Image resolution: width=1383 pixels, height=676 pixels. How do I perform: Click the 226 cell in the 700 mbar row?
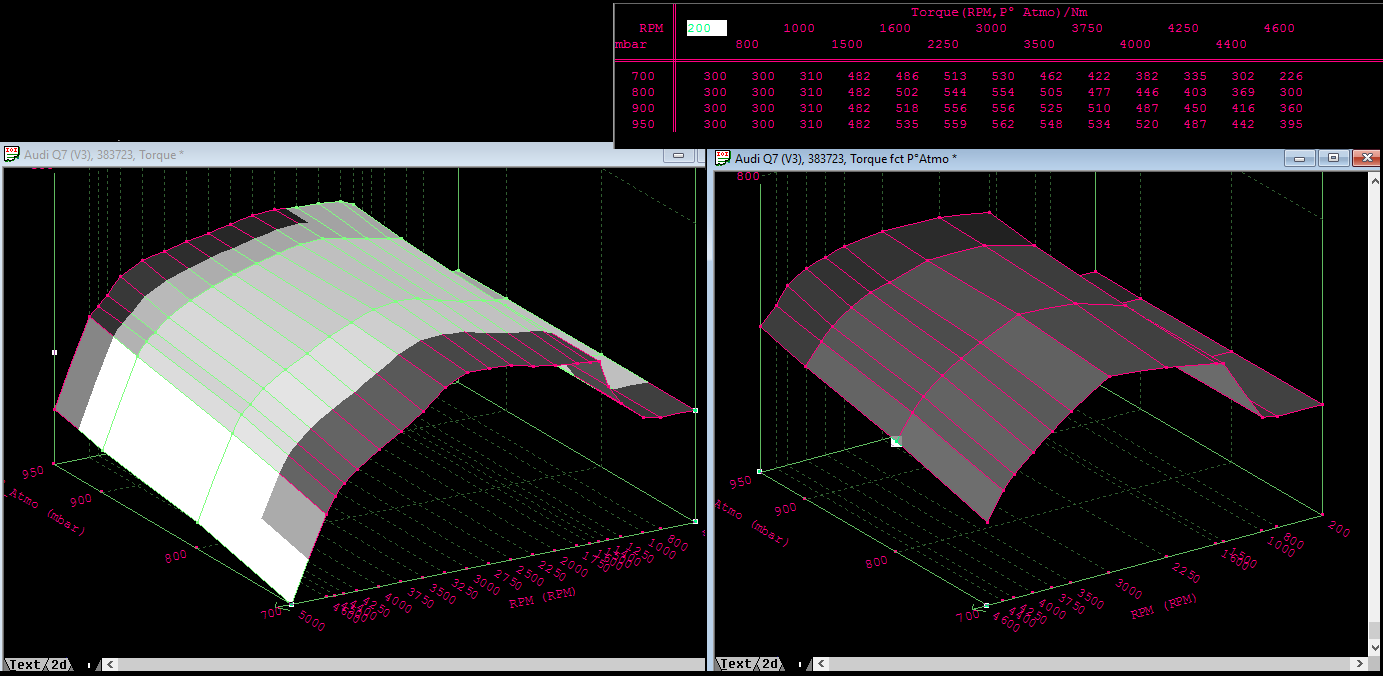point(1291,76)
